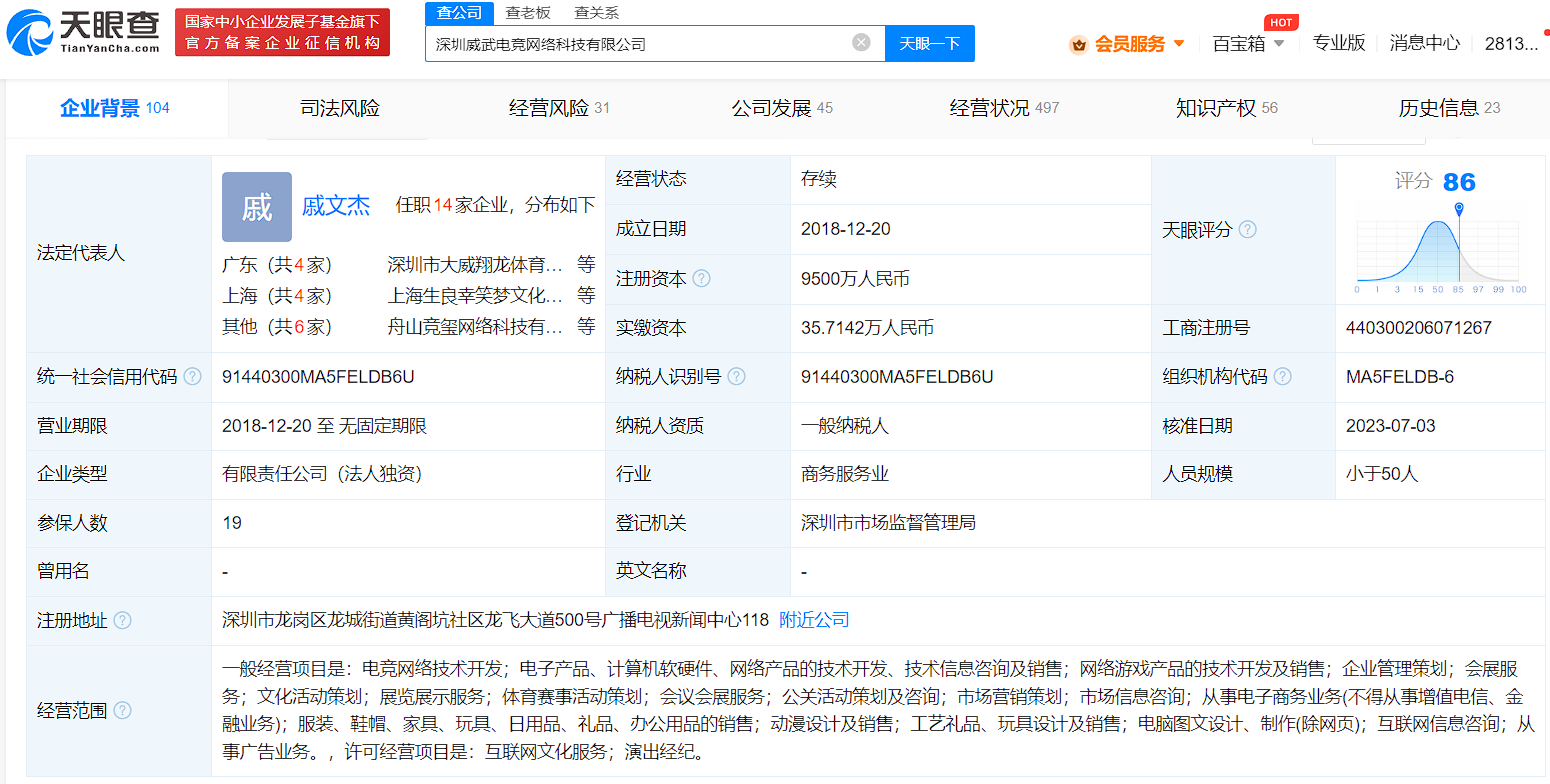Select organization code MA5FELDB-6
The height and width of the screenshot is (784, 1550).
[x=1400, y=377]
